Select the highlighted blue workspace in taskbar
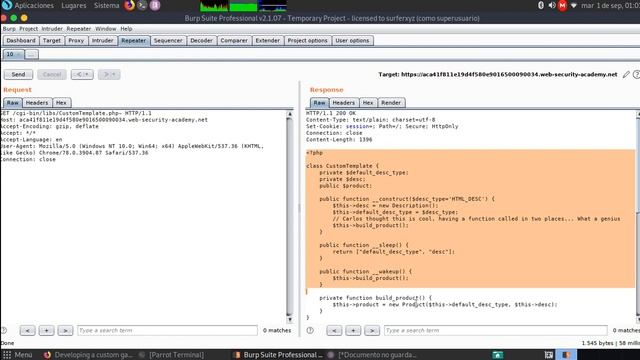This screenshot has height=360, width=640. (567, 355)
